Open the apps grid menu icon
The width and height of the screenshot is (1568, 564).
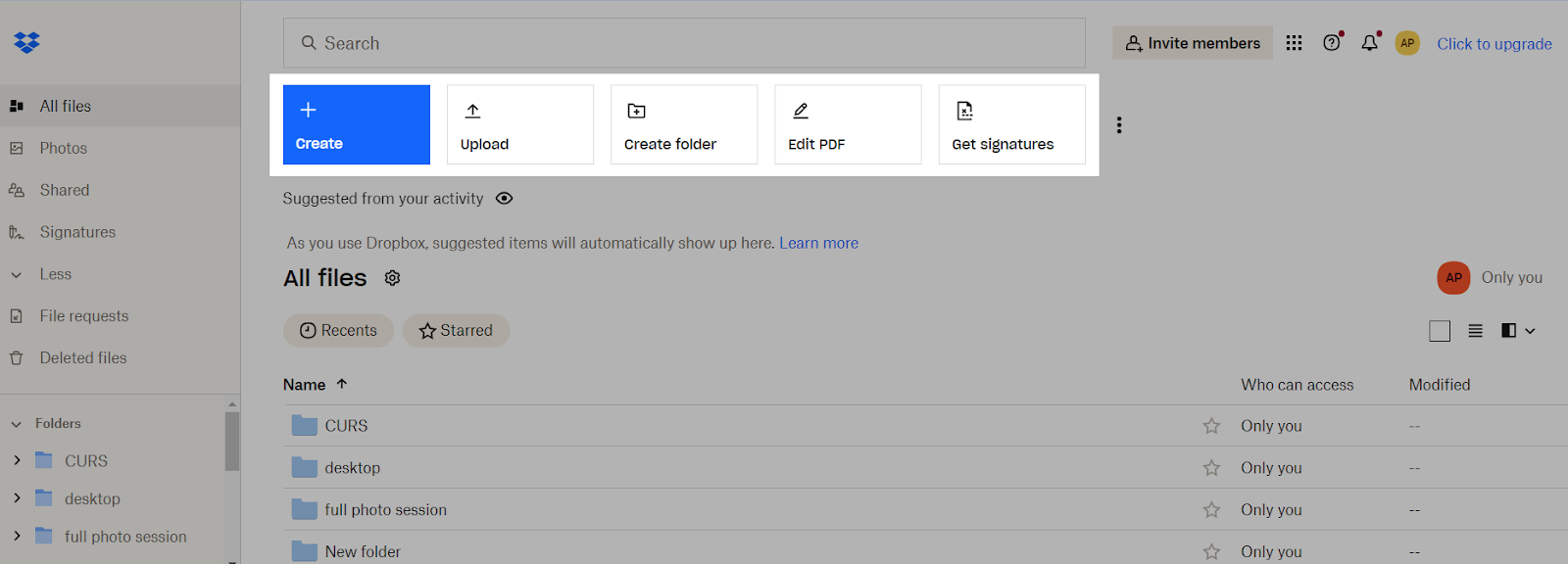[x=1294, y=43]
